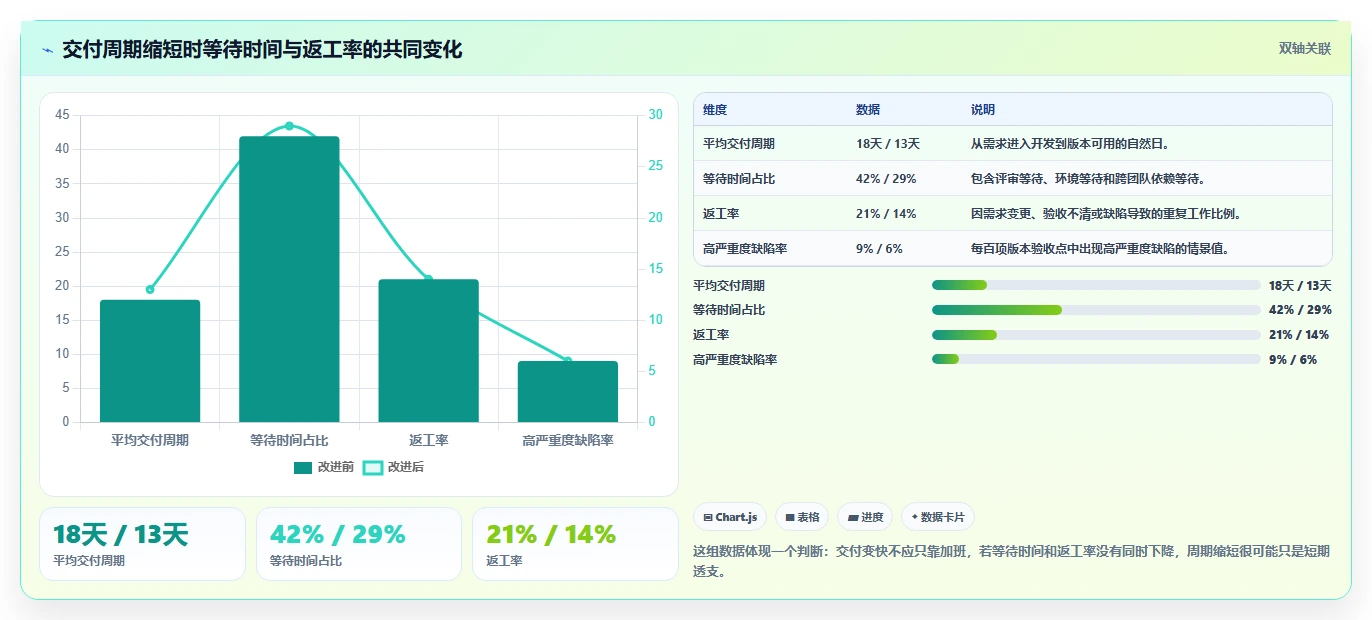Screen dimensions: 1372x620
Task: Click the 返工率 bar in the chart
Action: click(428, 351)
